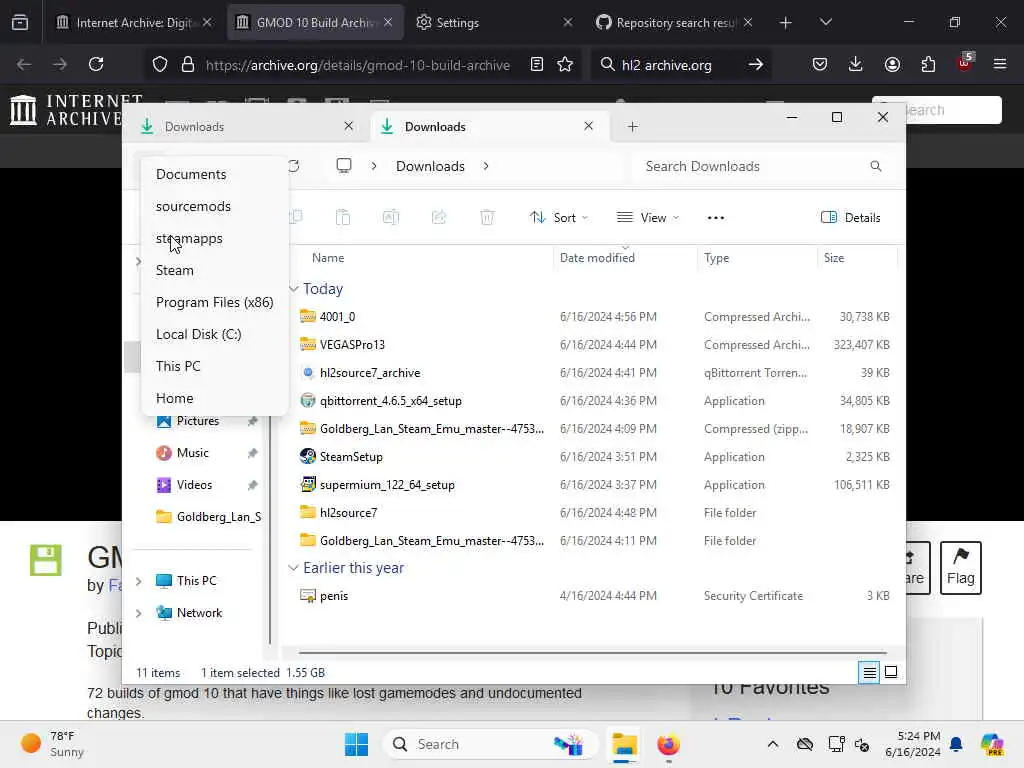Toggle the Details pane
Image resolution: width=1024 pixels, height=768 pixels.
click(x=851, y=217)
